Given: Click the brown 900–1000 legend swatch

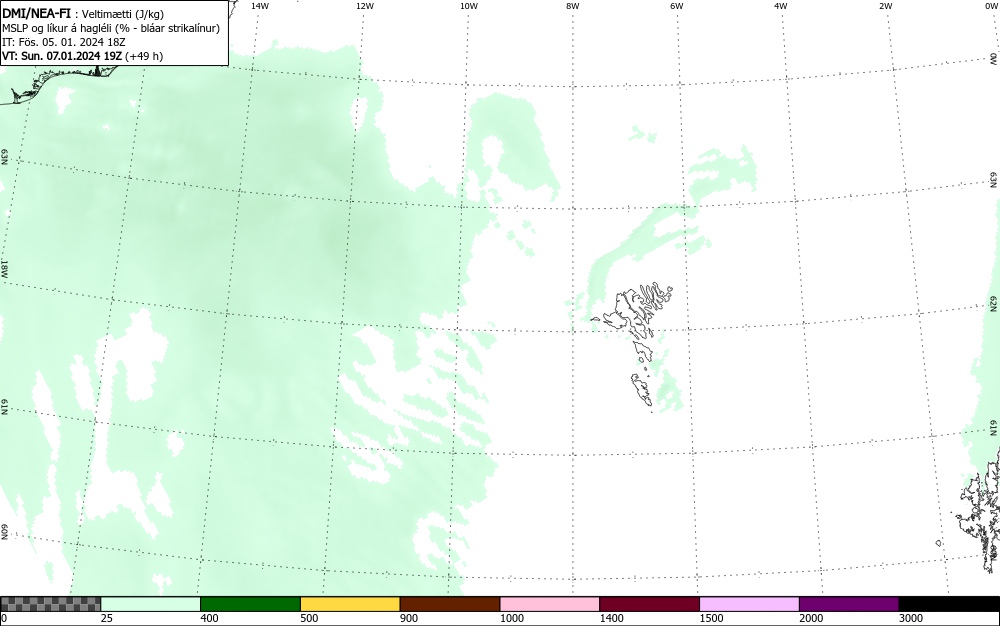Looking at the screenshot, I should coord(450,604).
